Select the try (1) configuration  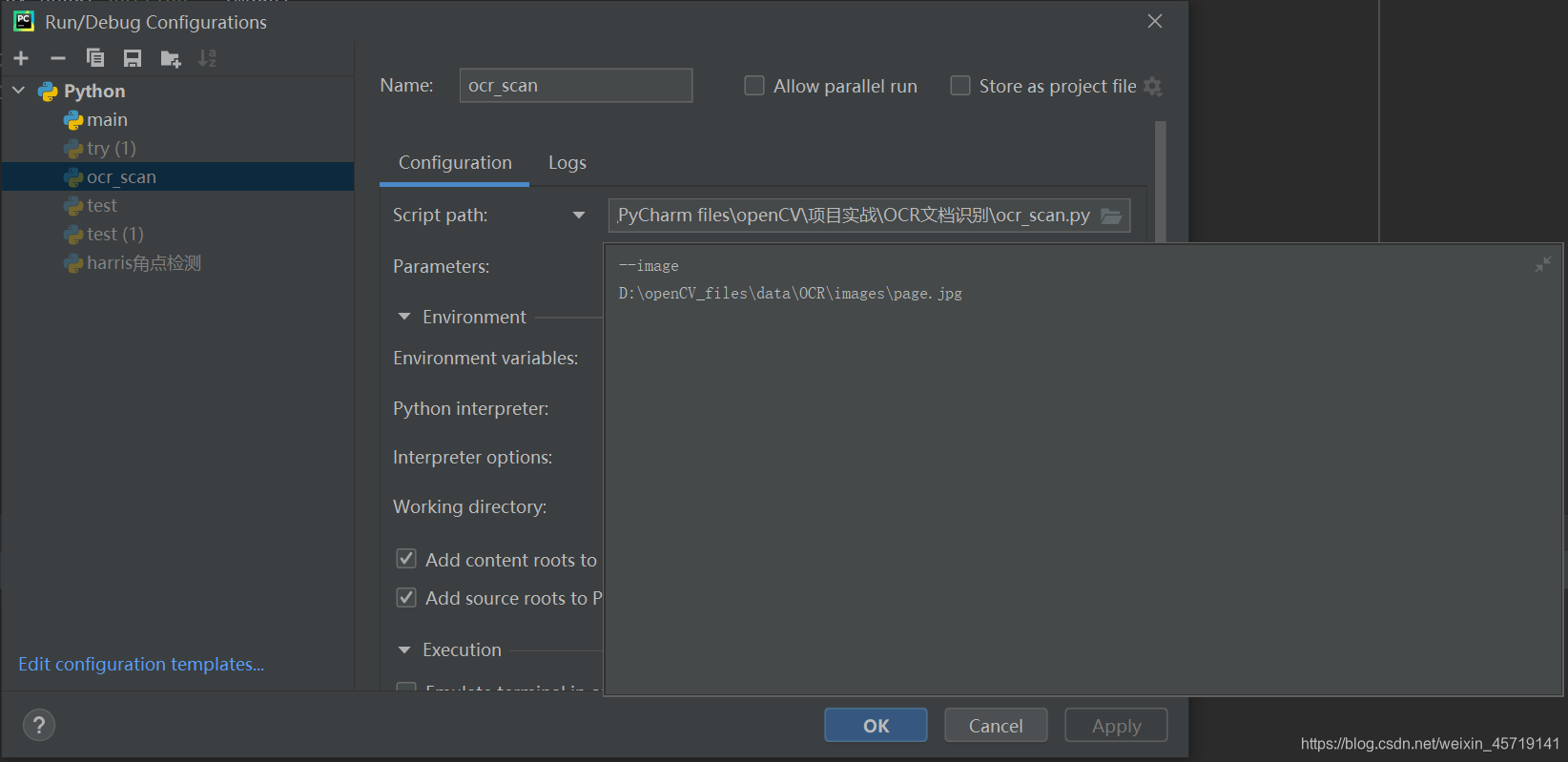(x=177, y=148)
